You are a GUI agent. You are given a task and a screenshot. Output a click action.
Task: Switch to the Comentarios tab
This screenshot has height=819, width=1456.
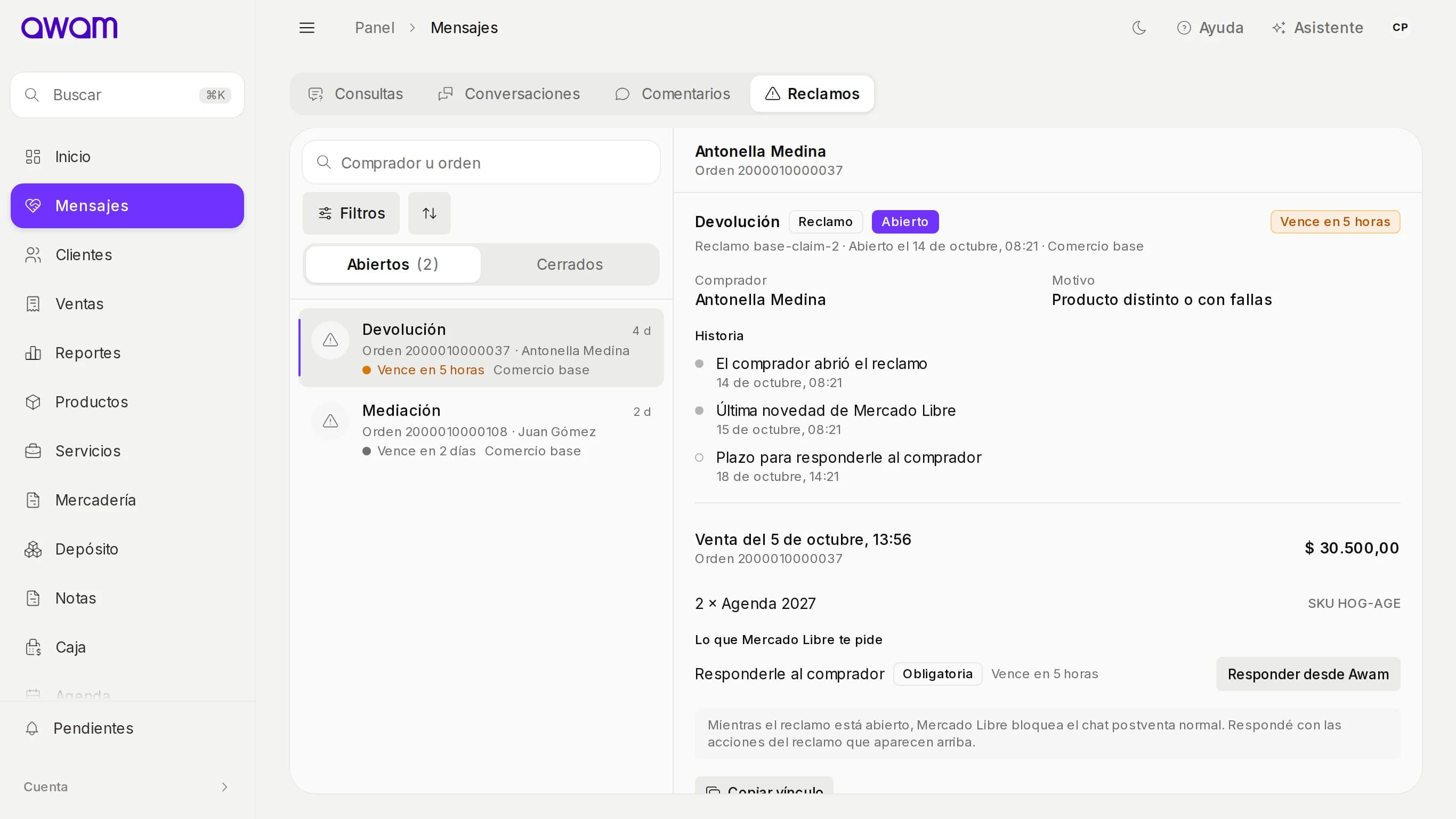click(x=673, y=94)
